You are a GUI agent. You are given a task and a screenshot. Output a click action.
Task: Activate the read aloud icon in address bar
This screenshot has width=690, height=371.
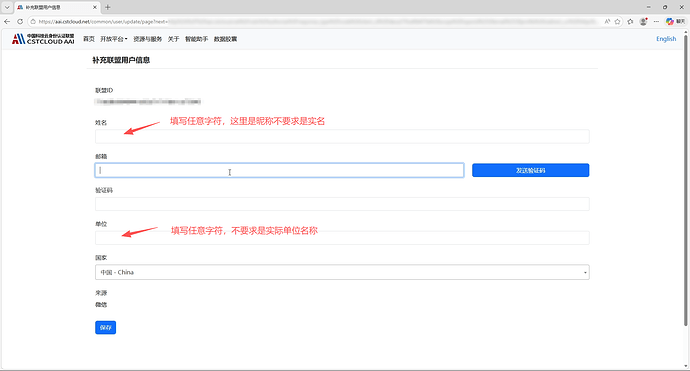(x=607, y=21)
